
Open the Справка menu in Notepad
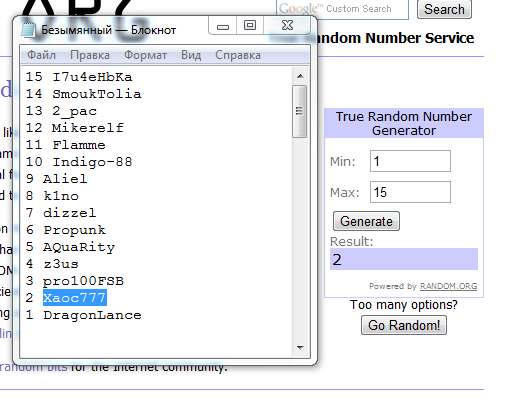[x=238, y=55]
